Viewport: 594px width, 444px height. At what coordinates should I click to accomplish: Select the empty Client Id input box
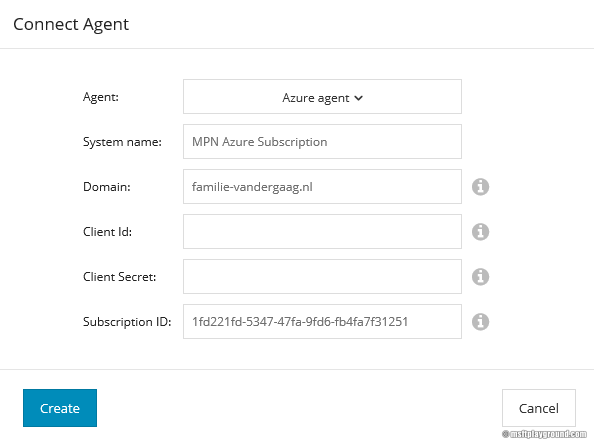point(322,231)
